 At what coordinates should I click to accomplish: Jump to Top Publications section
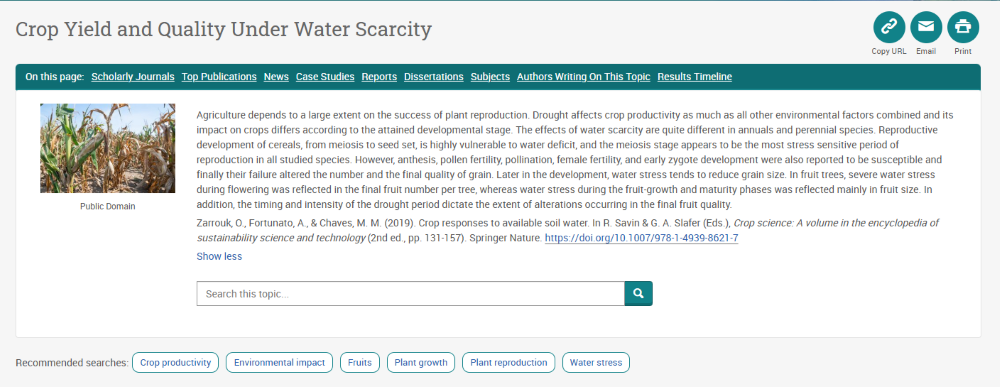point(219,77)
